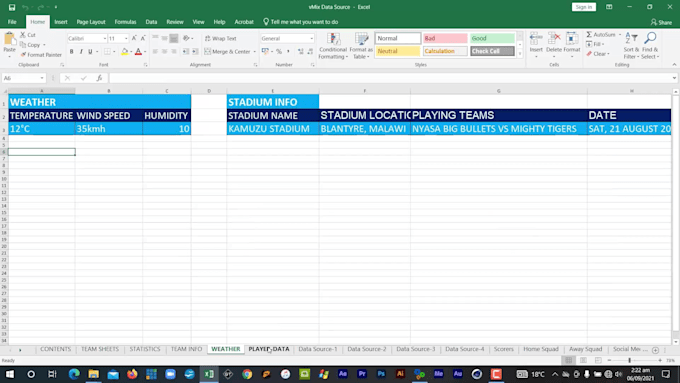
Task: Open the Scorers sheet tab
Action: pos(503,349)
